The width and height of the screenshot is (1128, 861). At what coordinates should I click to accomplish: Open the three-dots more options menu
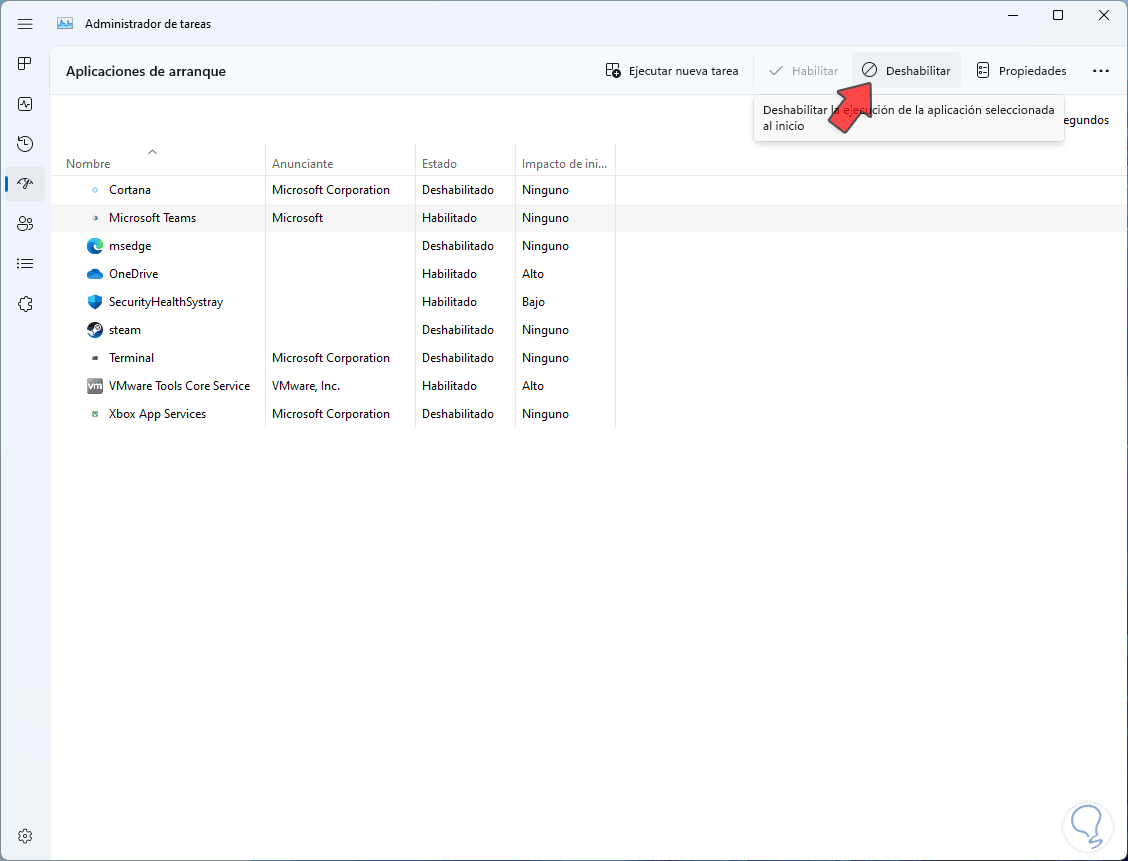click(1101, 70)
